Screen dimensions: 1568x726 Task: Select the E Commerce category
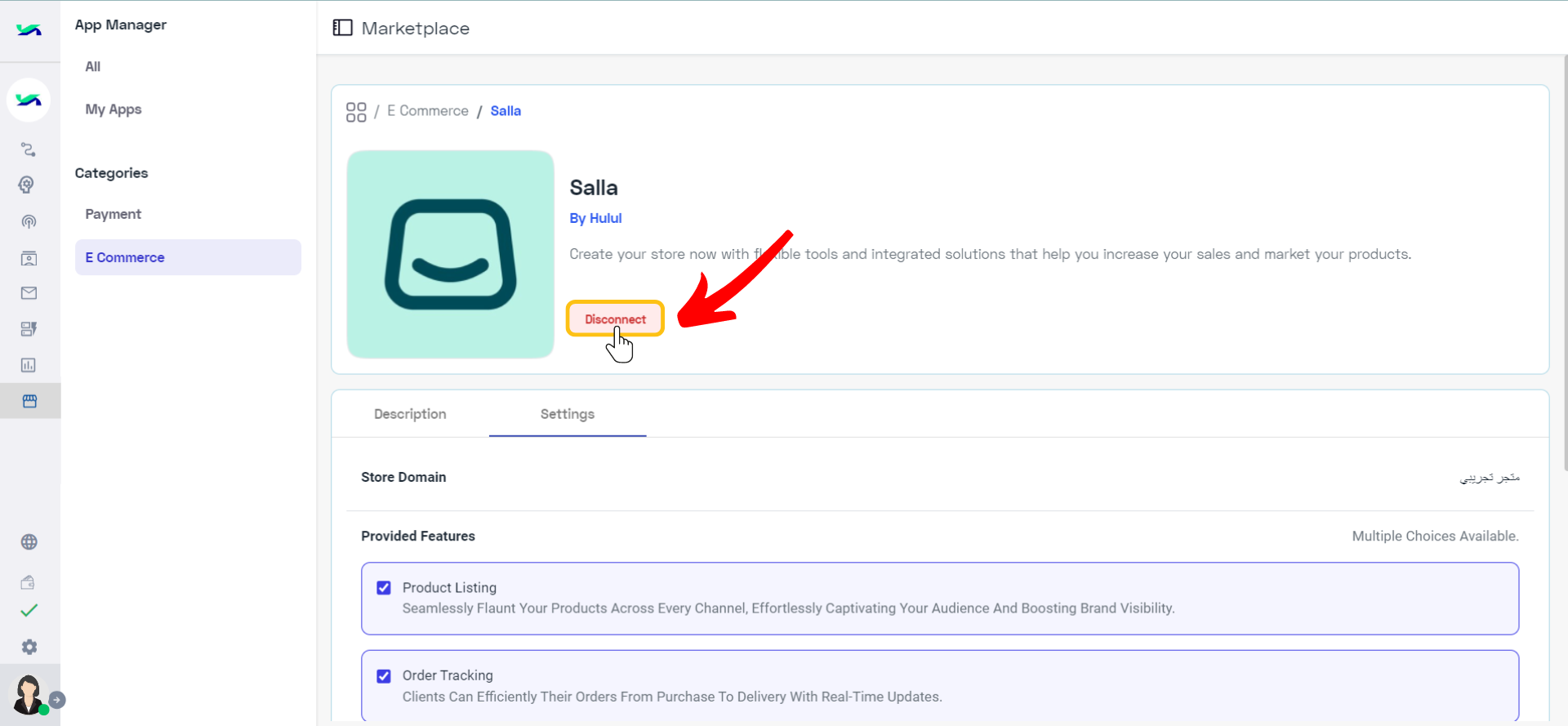(x=188, y=257)
